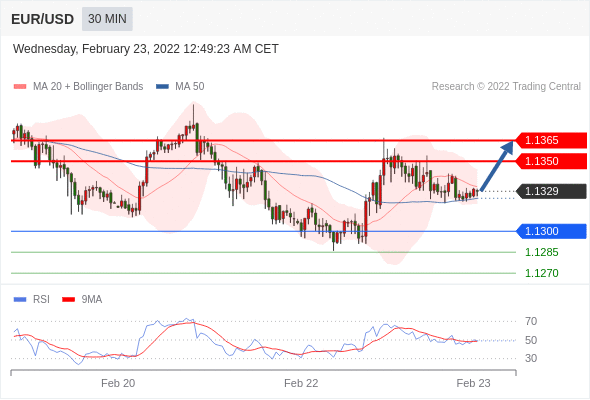Select the 1.1300 pivot price tag
Image resolution: width=590 pixels, height=400 pixels.
(551, 231)
